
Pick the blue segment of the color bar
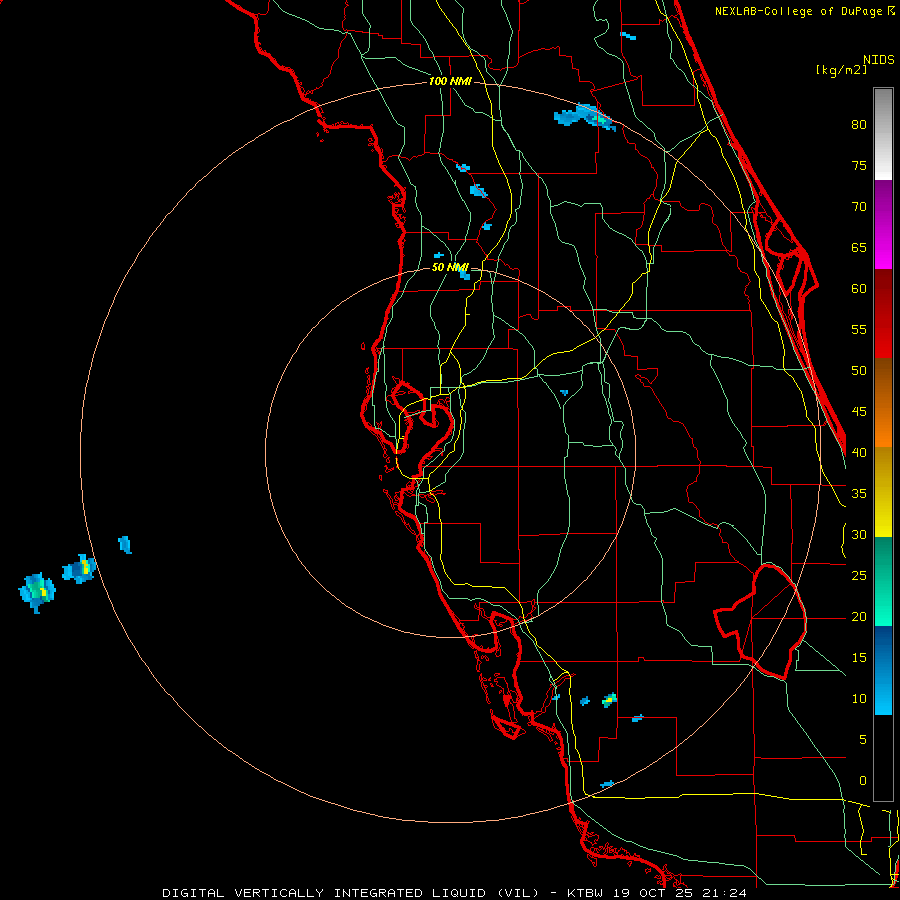pos(883,670)
